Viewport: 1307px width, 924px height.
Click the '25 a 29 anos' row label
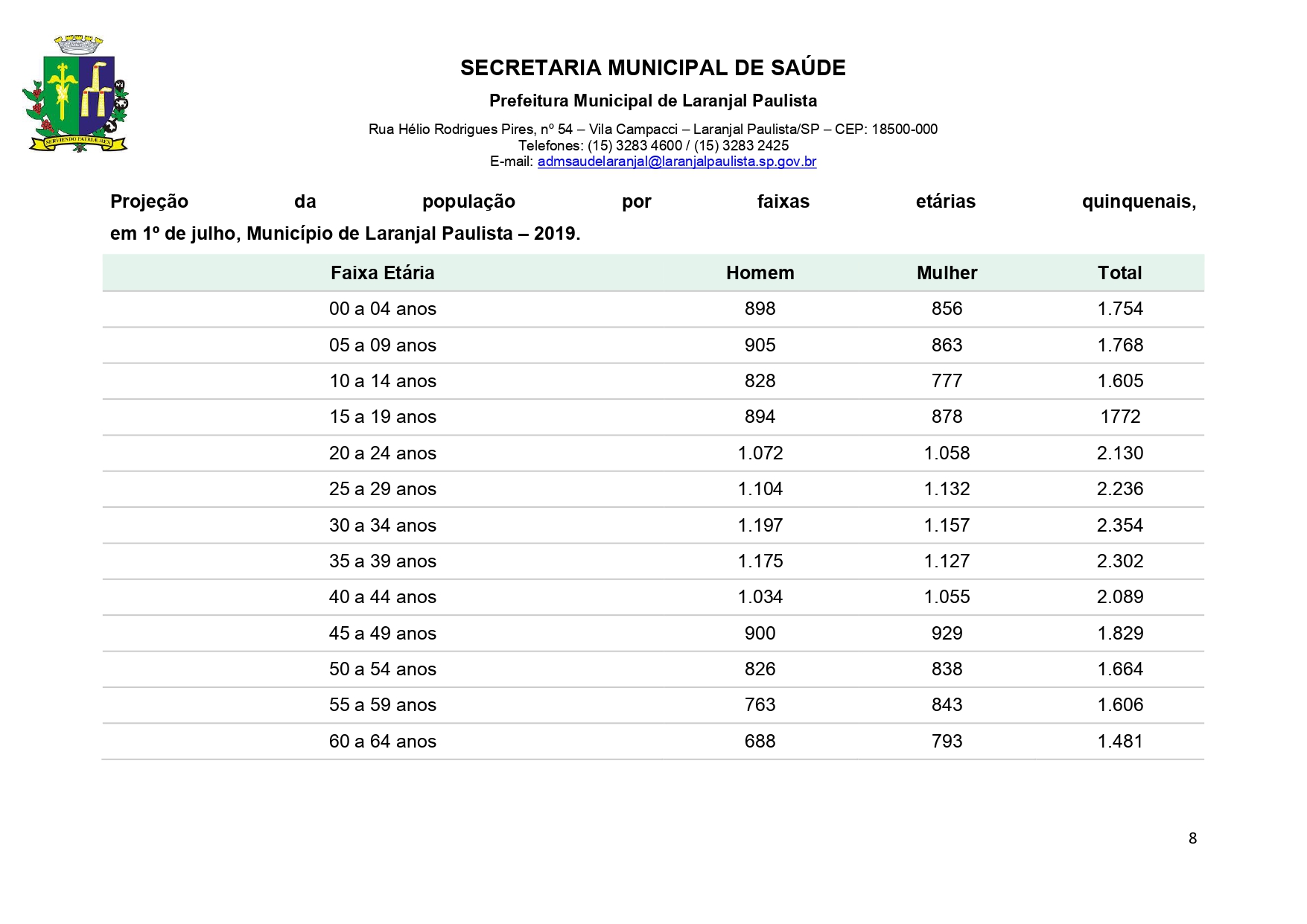(x=383, y=489)
